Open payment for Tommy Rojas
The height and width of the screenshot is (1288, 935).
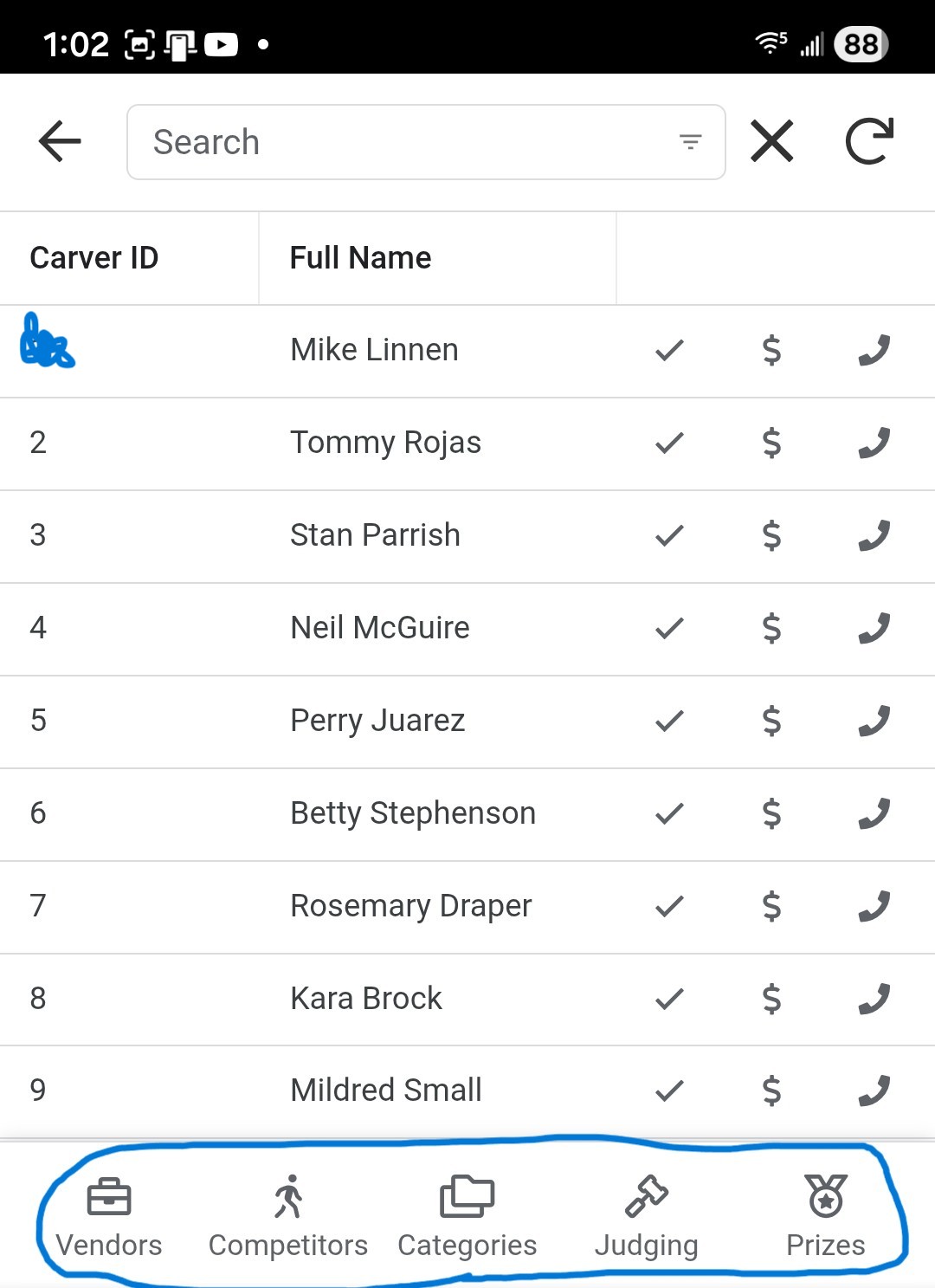click(x=771, y=443)
